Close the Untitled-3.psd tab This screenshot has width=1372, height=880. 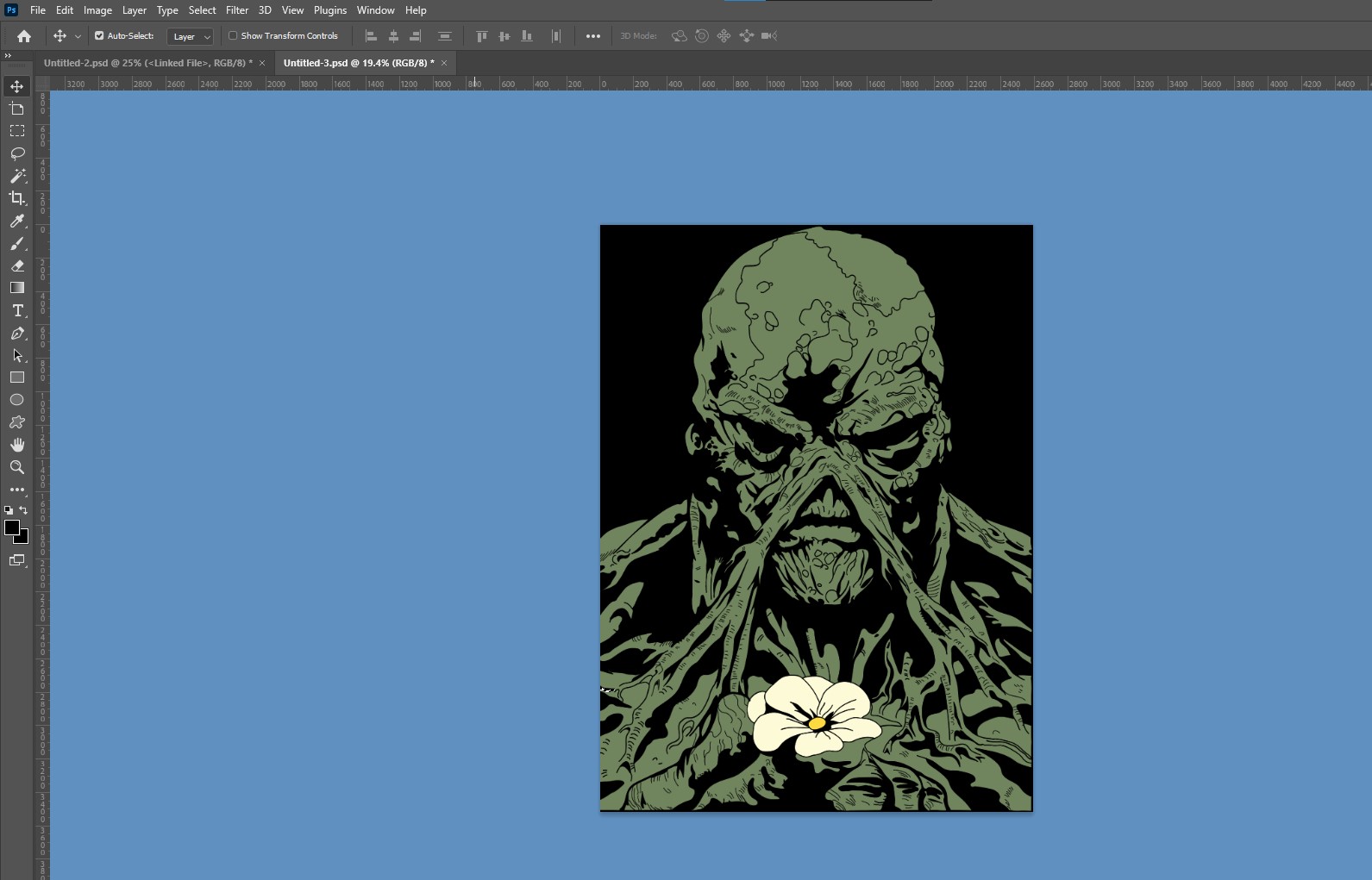tap(444, 63)
